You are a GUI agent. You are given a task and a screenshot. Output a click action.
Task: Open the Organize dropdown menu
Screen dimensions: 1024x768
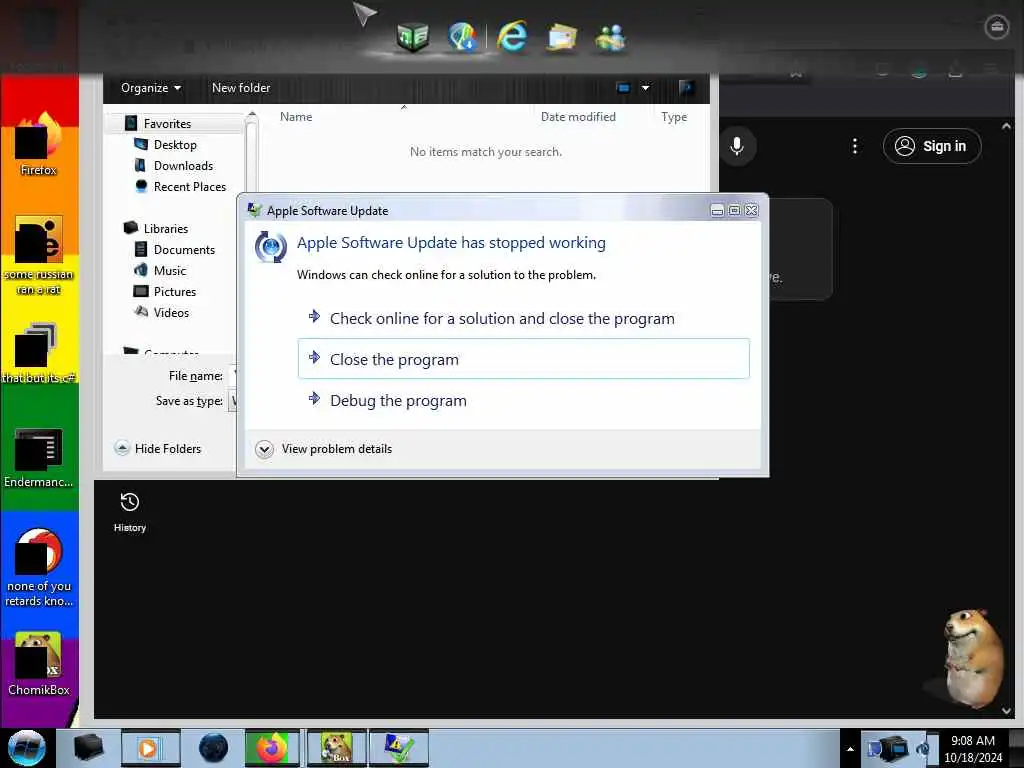coord(151,88)
